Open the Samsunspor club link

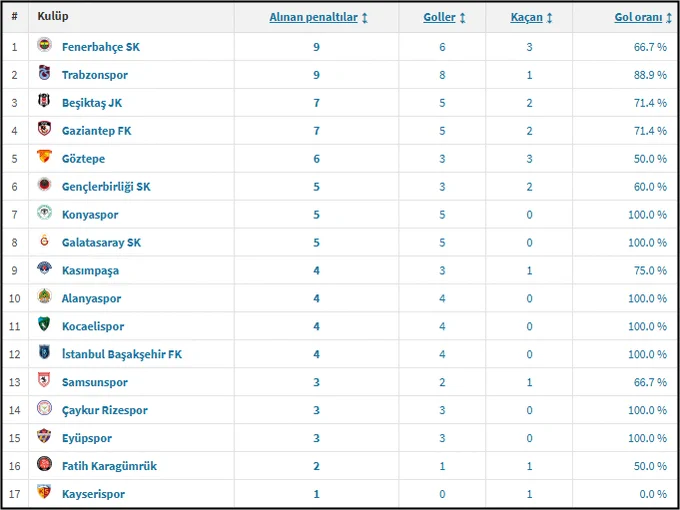point(95,382)
